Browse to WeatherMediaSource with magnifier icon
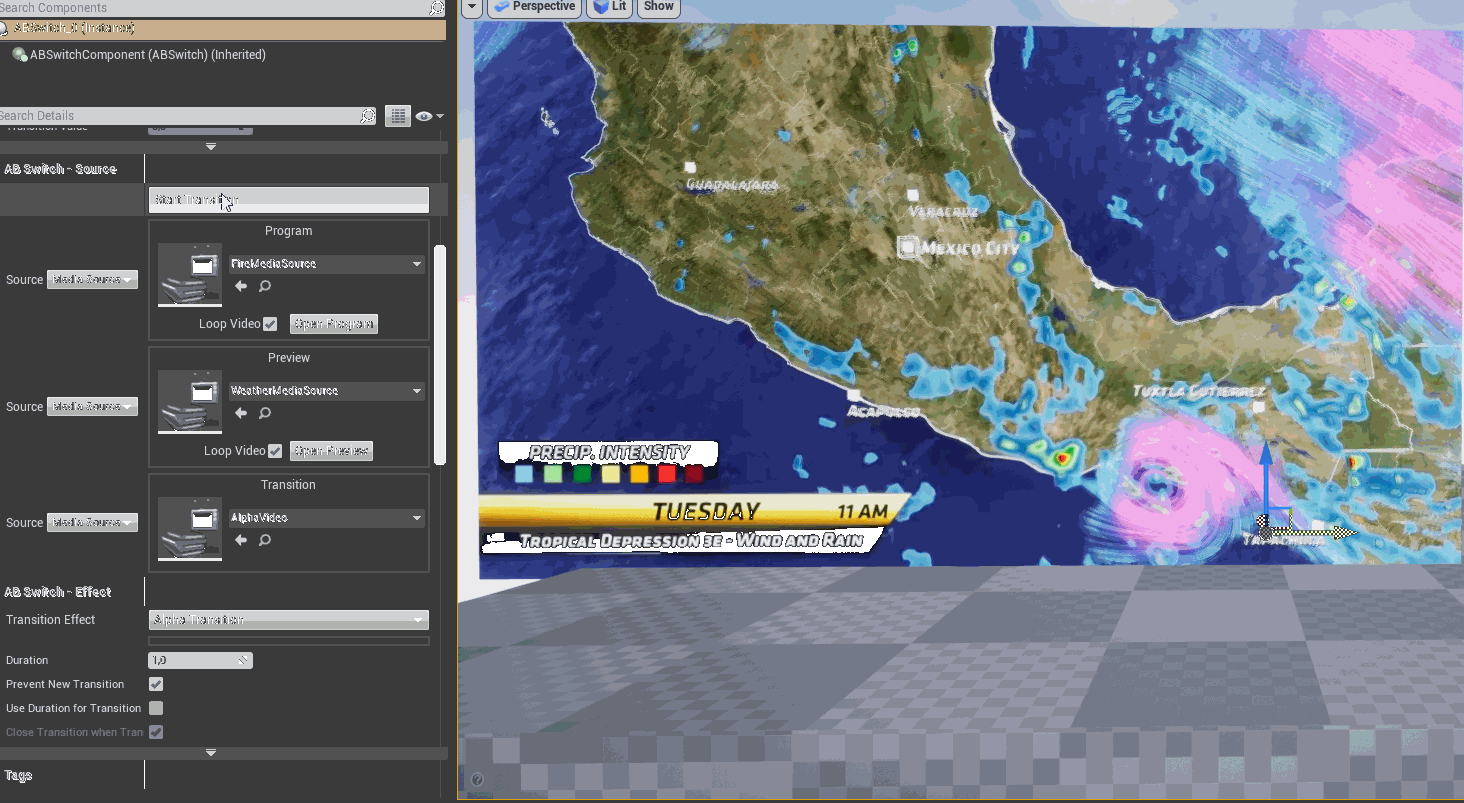1464x803 pixels. click(x=265, y=413)
